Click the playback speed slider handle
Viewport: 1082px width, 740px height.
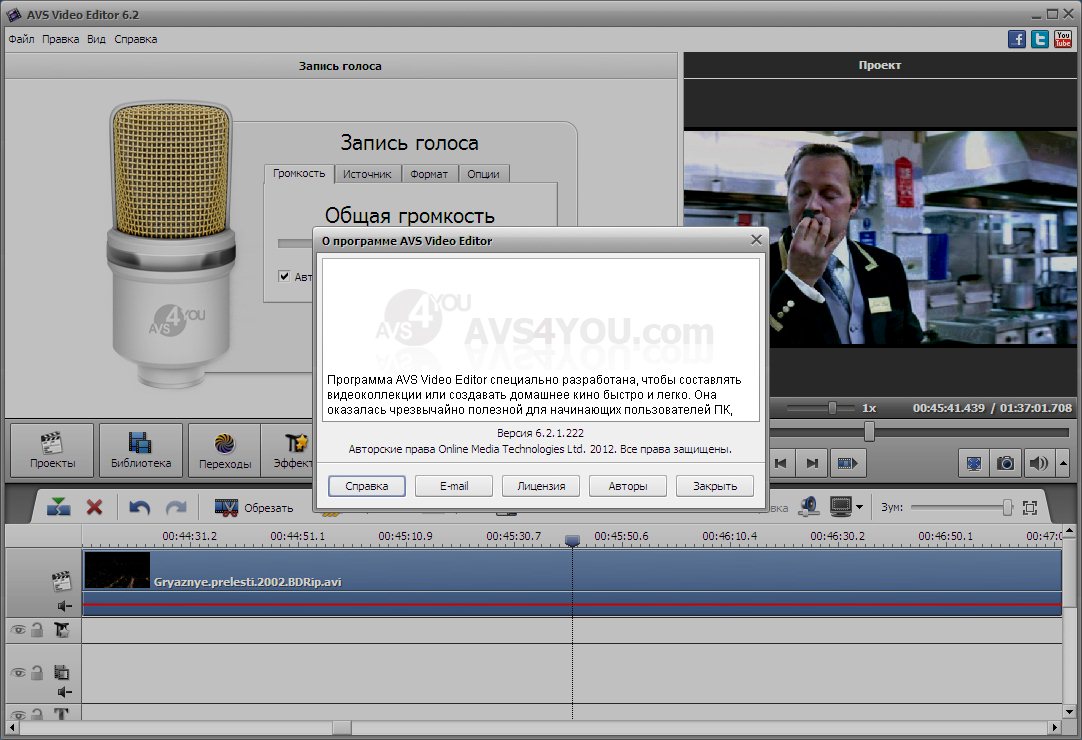[x=832, y=408]
